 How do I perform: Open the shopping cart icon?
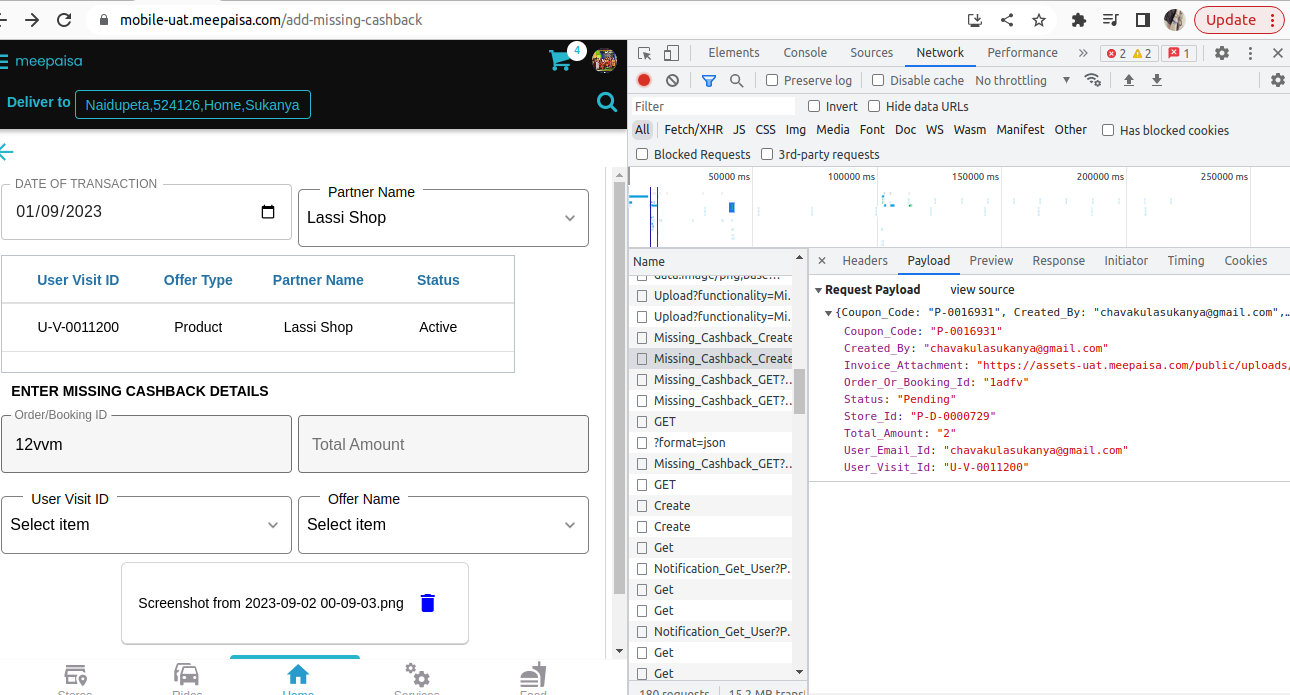coord(560,60)
